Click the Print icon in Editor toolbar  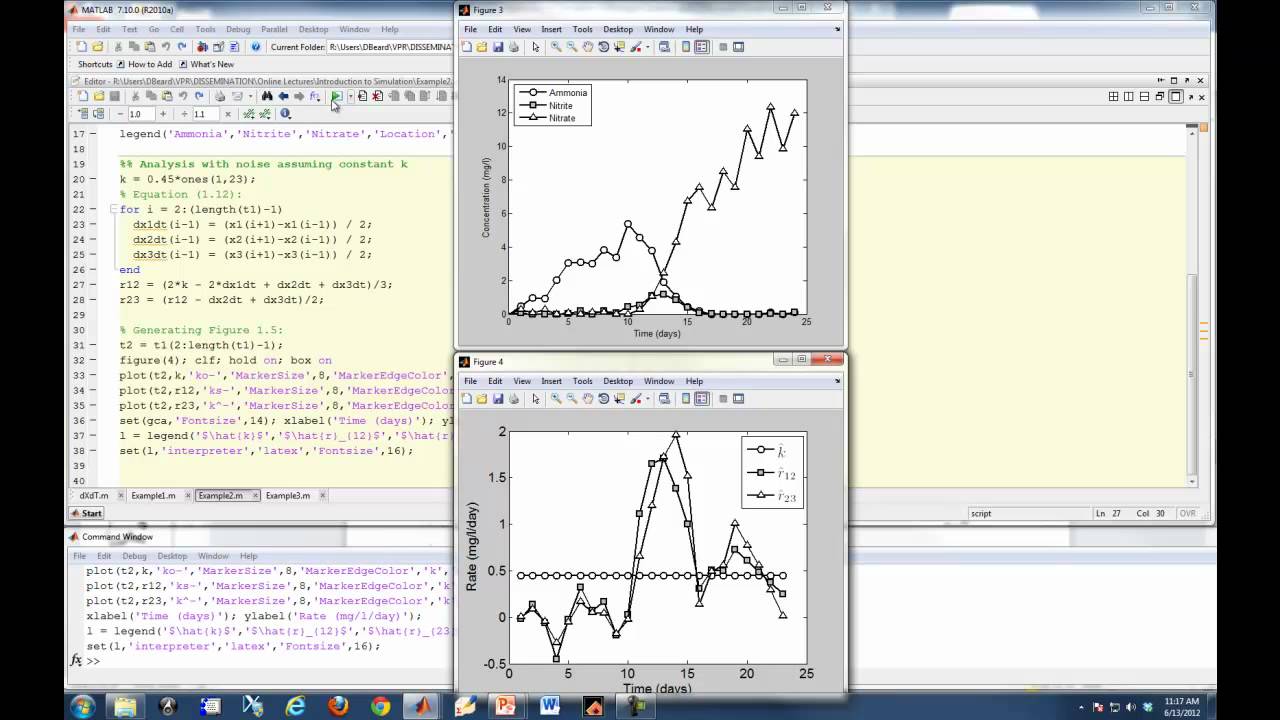click(220, 96)
